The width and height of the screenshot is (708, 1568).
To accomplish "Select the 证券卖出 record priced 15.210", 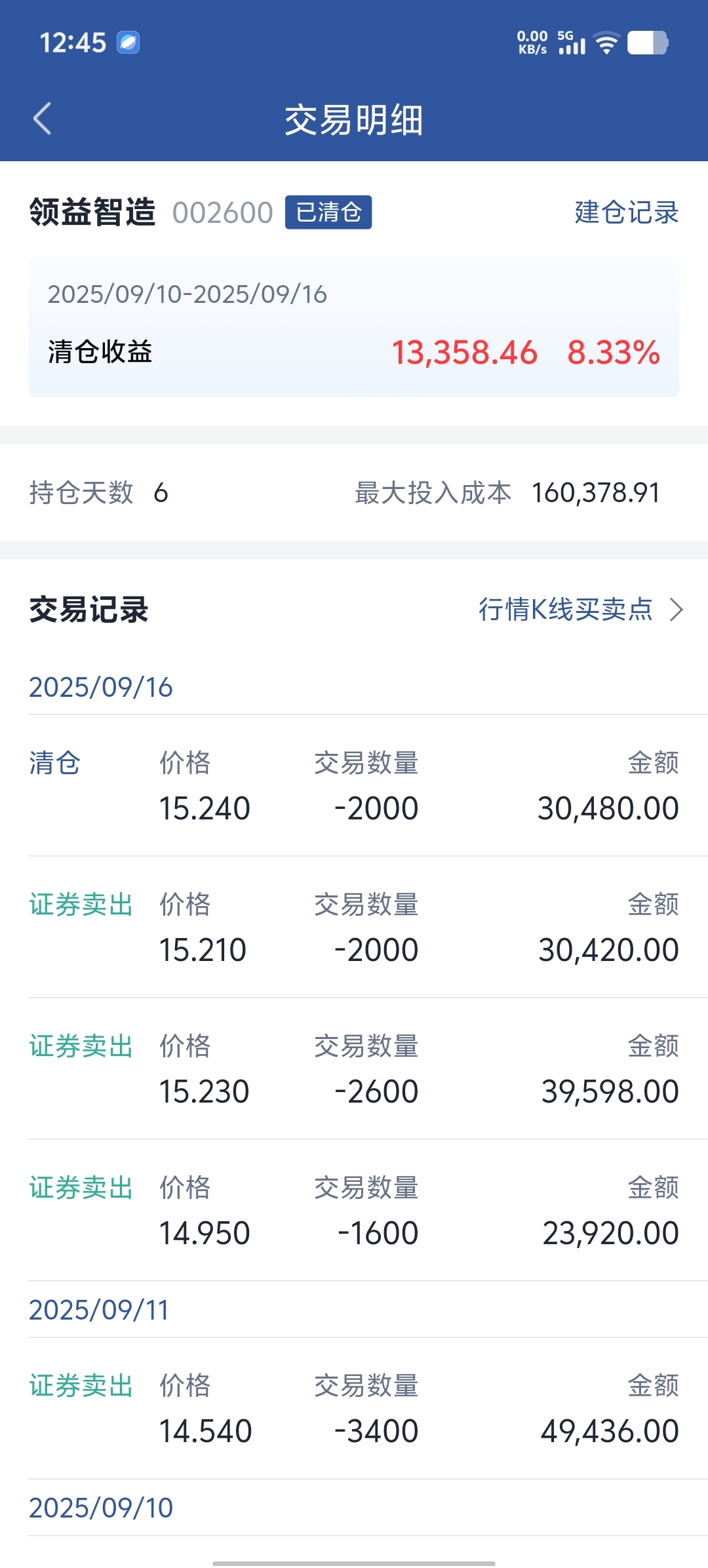I will pos(354,927).
